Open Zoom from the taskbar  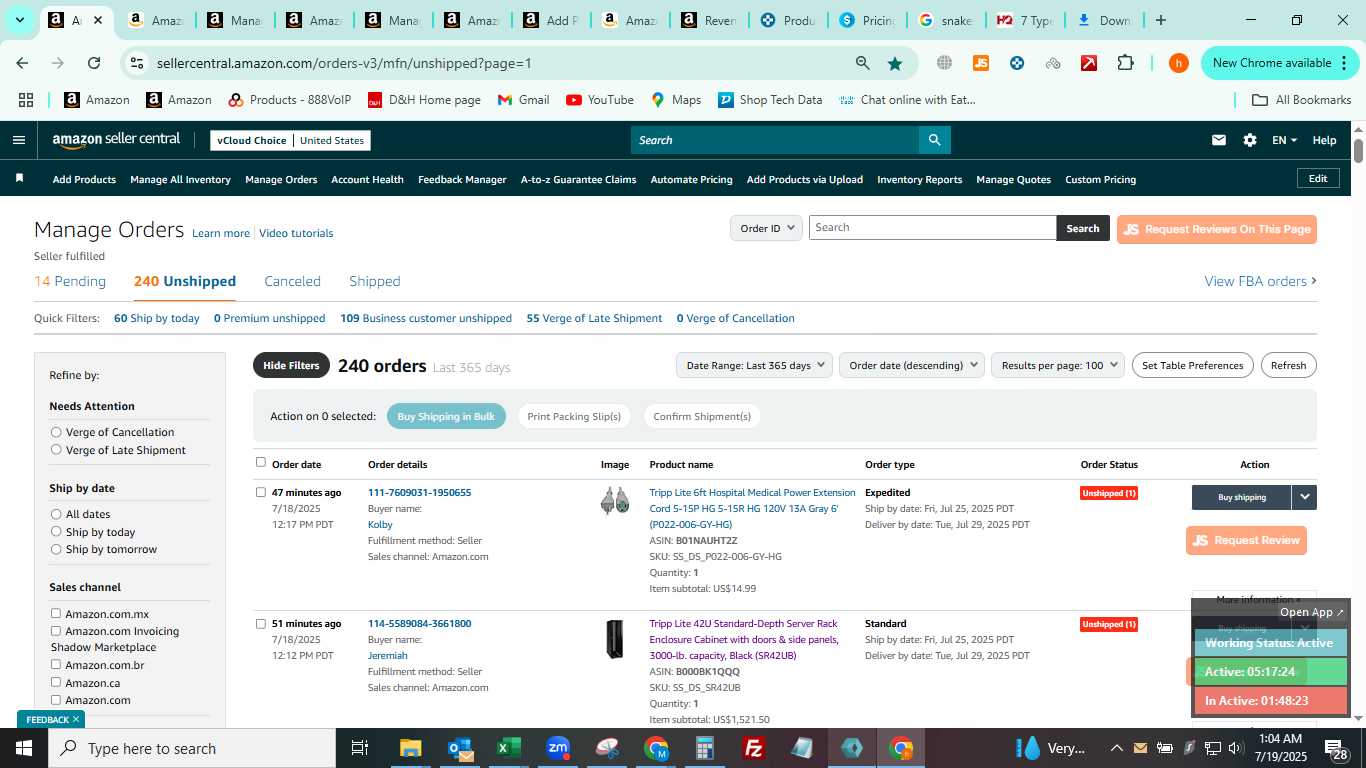click(x=558, y=748)
